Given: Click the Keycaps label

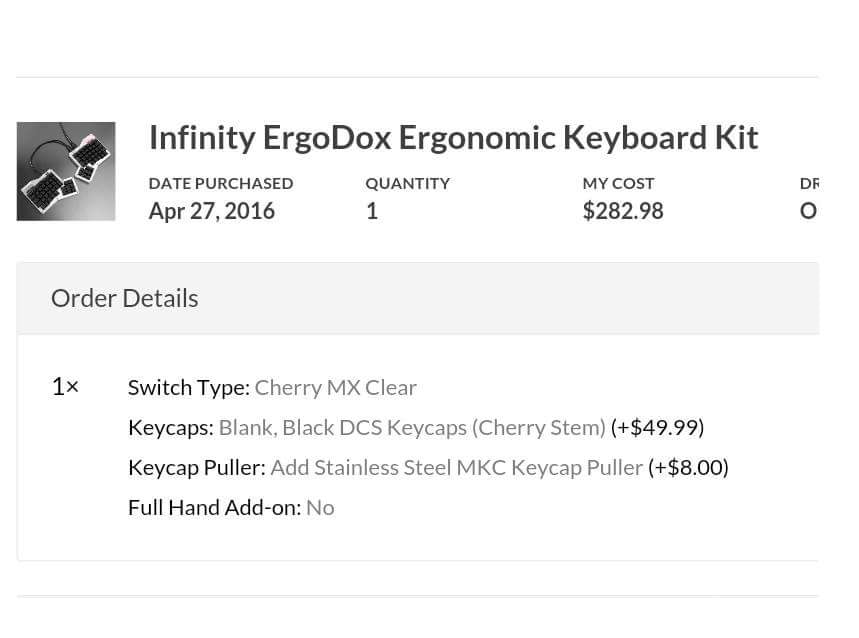Looking at the screenshot, I should [170, 427].
